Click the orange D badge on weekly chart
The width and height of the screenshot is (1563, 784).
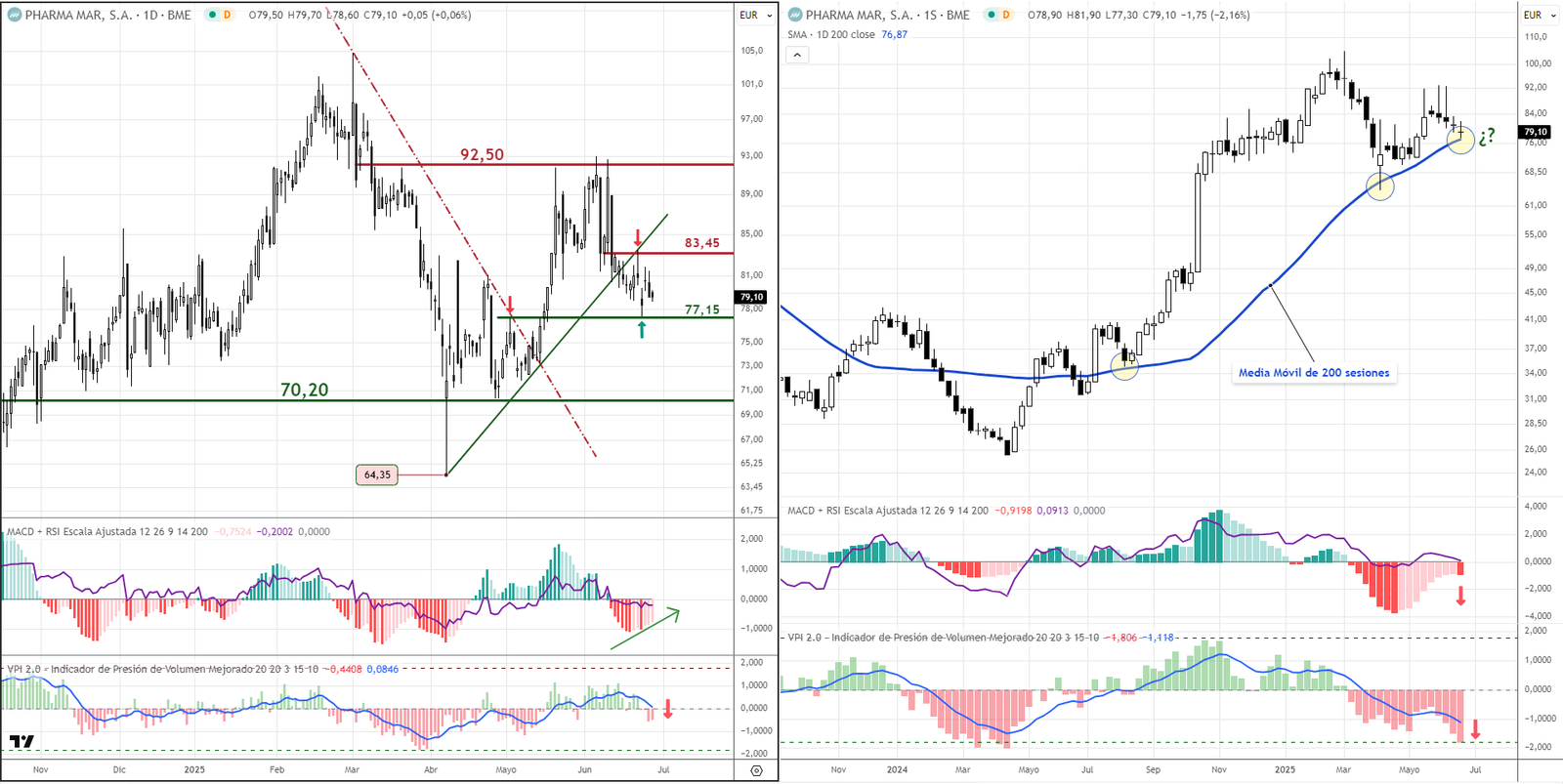1006,15
